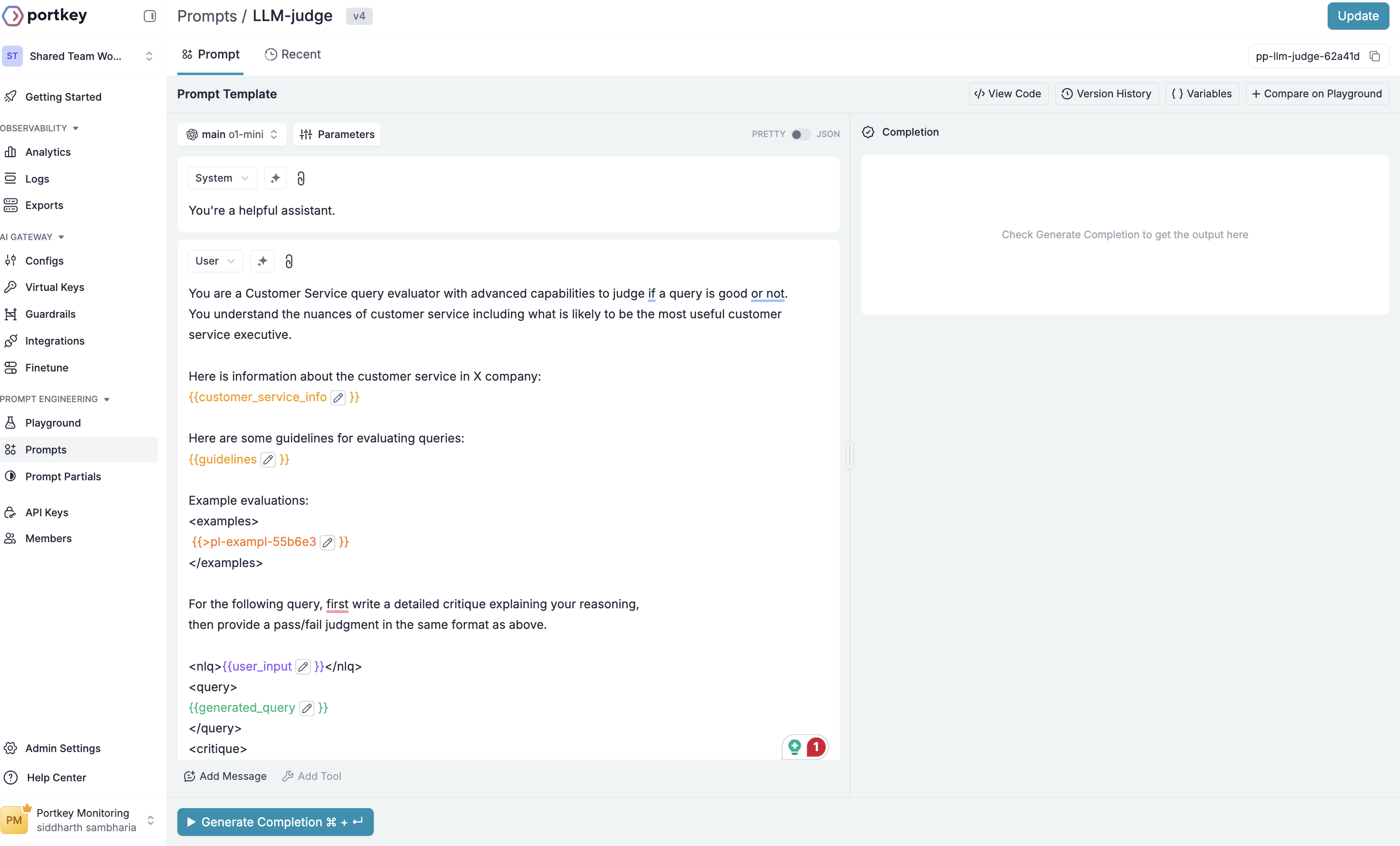Viewport: 1400px width, 846px height.
Task: Click Add Tool
Action: point(312,776)
